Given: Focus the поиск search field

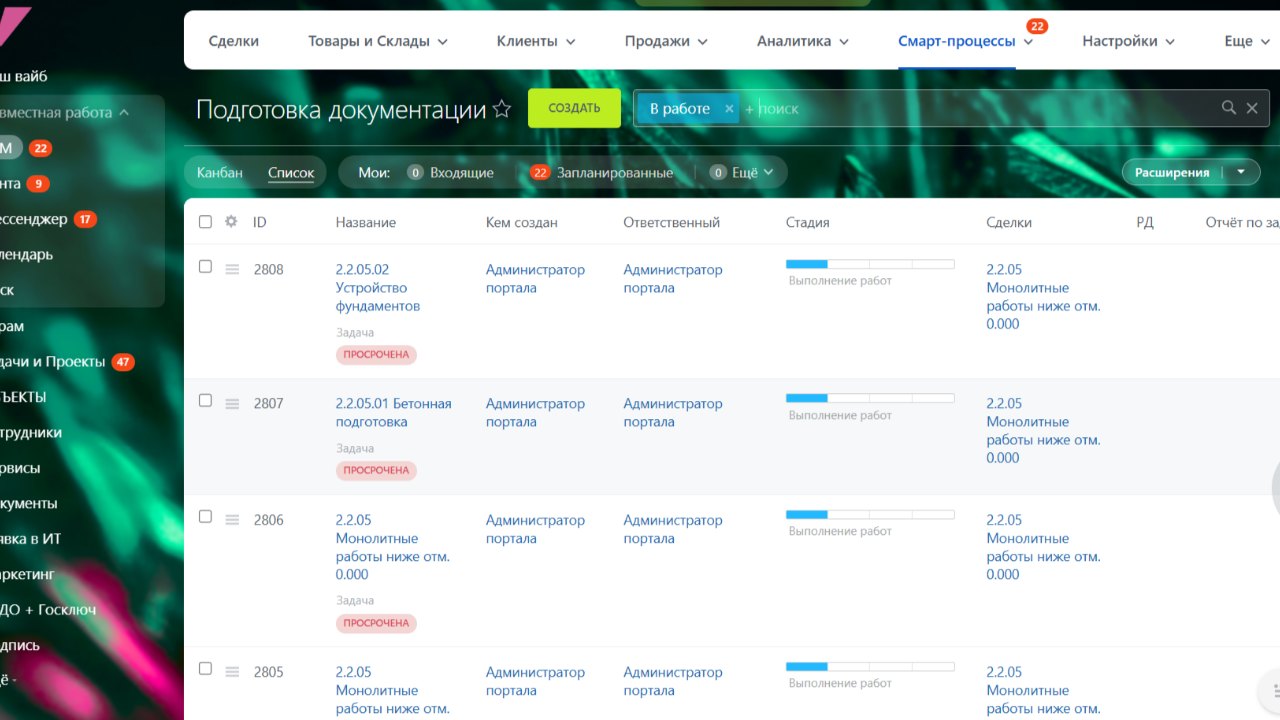Looking at the screenshot, I should [980, 108].
